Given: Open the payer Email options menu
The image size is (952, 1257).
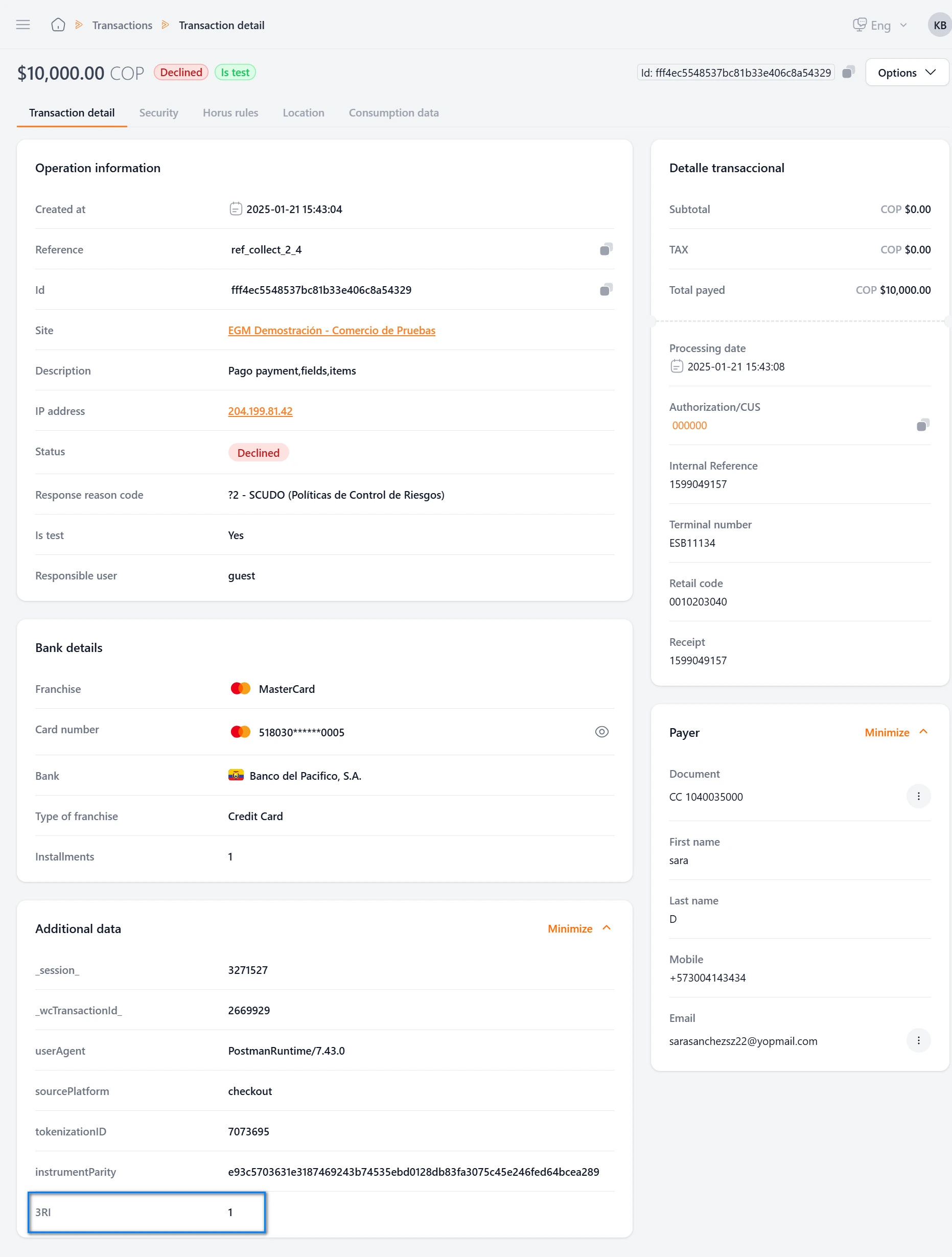Looking at the screenshot, I should click(x=918, y=1040).
